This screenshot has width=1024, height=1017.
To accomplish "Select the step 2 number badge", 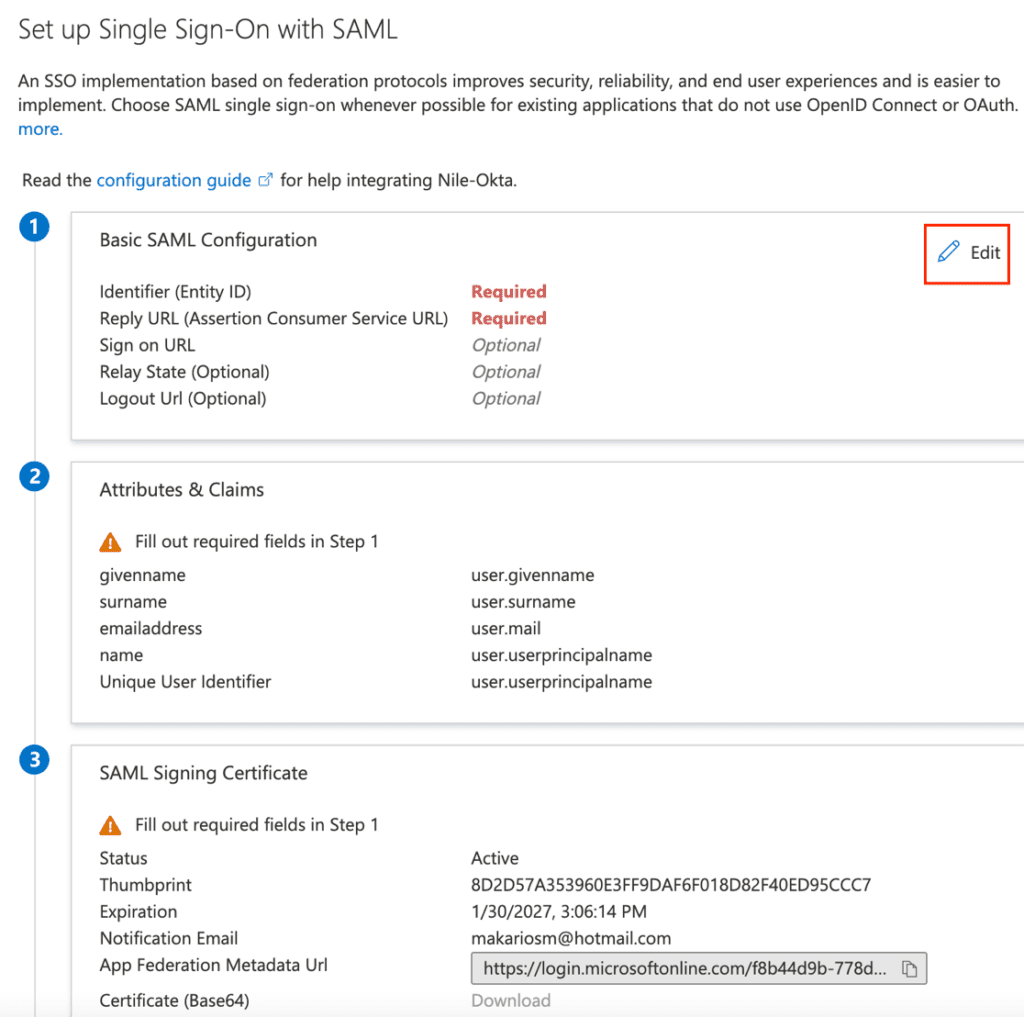I will pyautogui.click(x=34, y=477).
